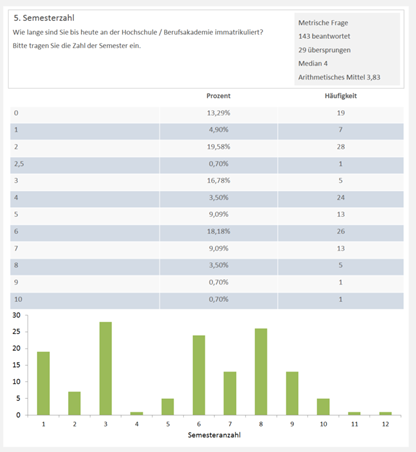Viewport: 416px width, 452px height.
Task: Click the 'Metrische Frage' label
Action: tap(323, 23)
